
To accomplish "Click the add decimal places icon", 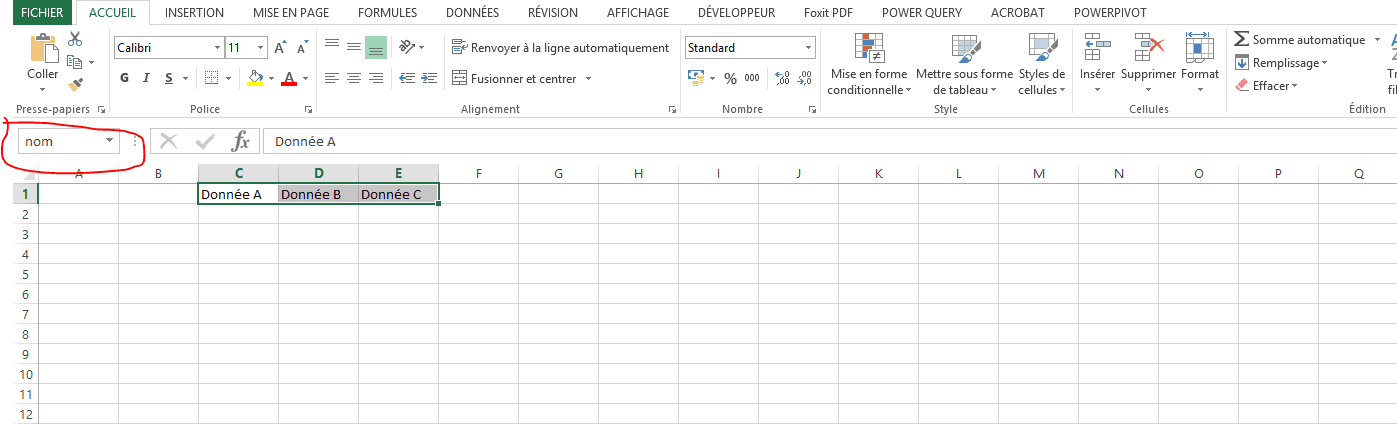I will point(782,78).
